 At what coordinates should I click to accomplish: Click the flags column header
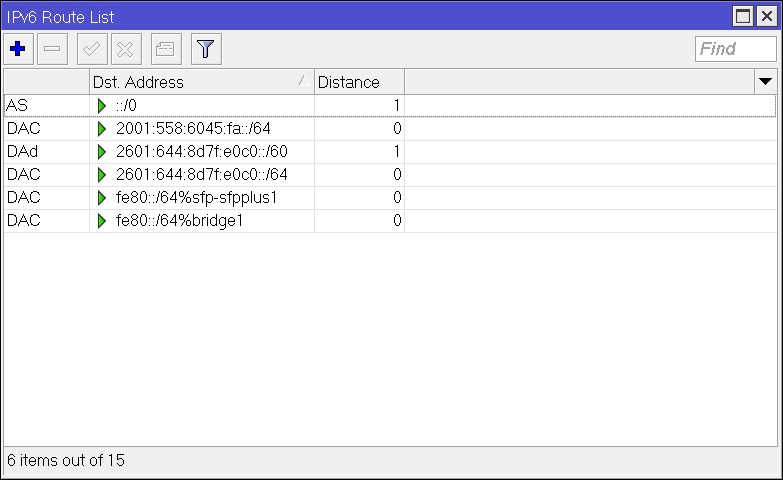[46, 82]
